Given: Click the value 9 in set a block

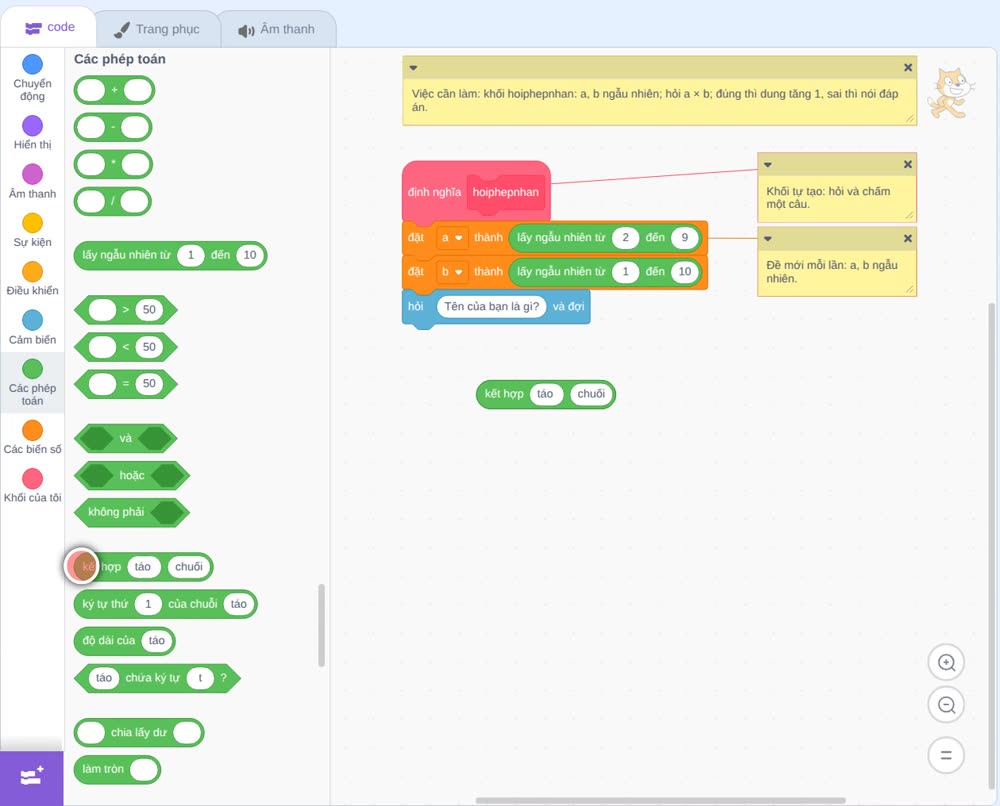Looking at the screenshot, I should point(684,238).
